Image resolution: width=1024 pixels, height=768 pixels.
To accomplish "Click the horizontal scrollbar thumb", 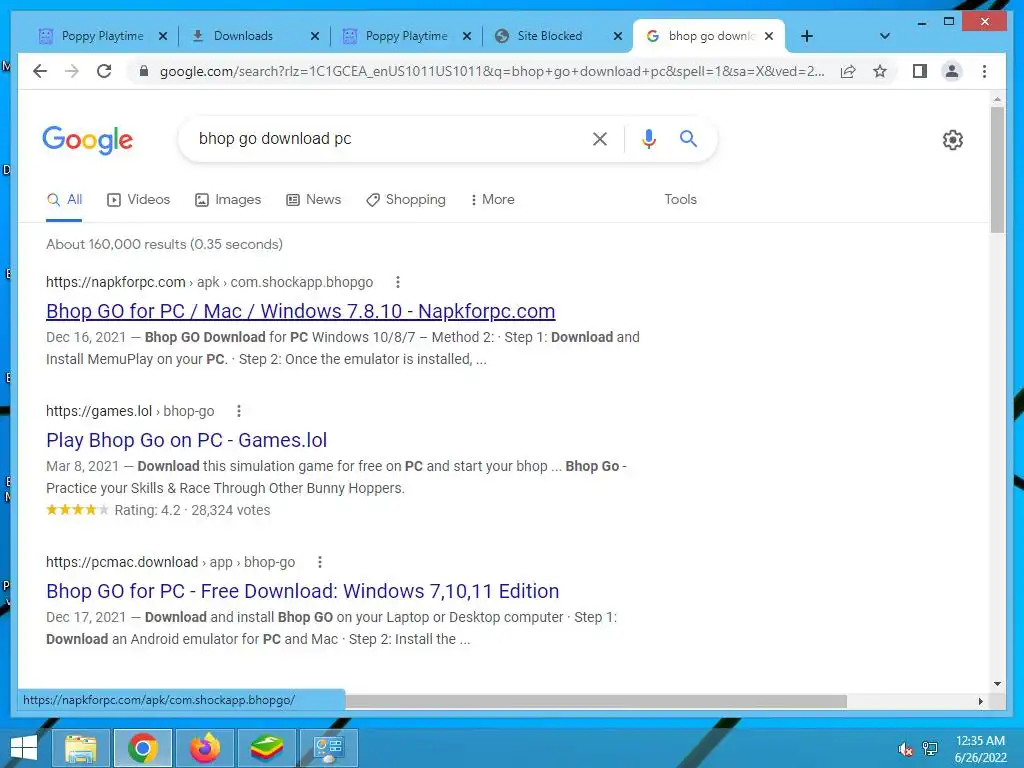I will tap(596, 701).
